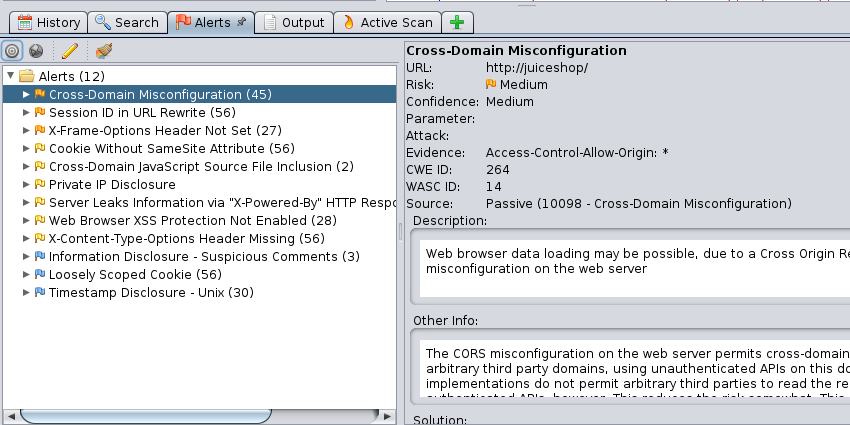Click the pencil edit alert icon
This screenshot has width=850, height=425.
[x=70, y=50]
